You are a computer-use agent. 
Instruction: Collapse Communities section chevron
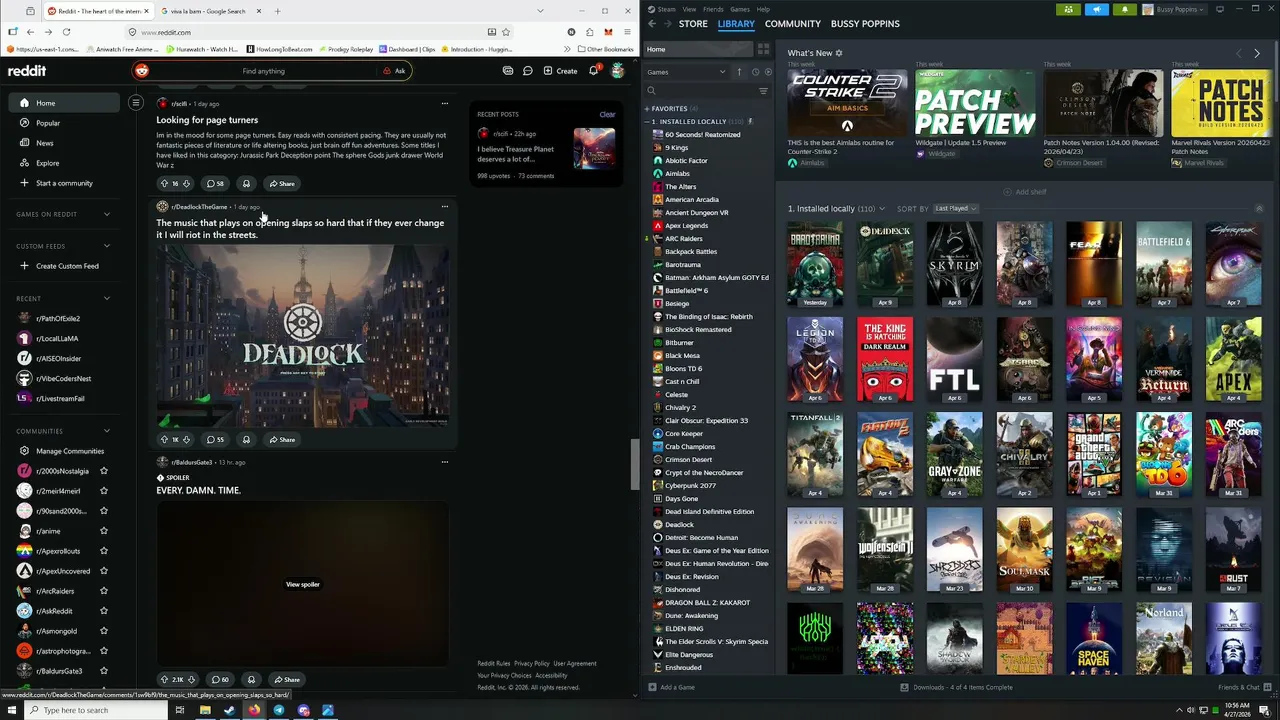click(107, 431)
